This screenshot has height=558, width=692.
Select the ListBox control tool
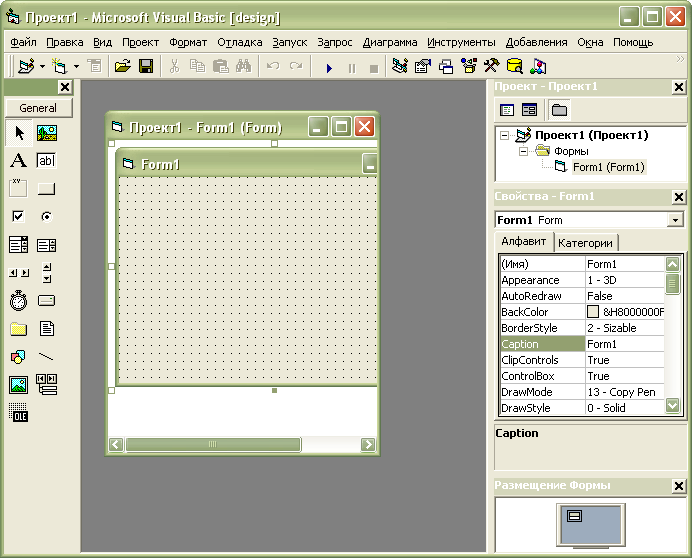tap(47, 245)
